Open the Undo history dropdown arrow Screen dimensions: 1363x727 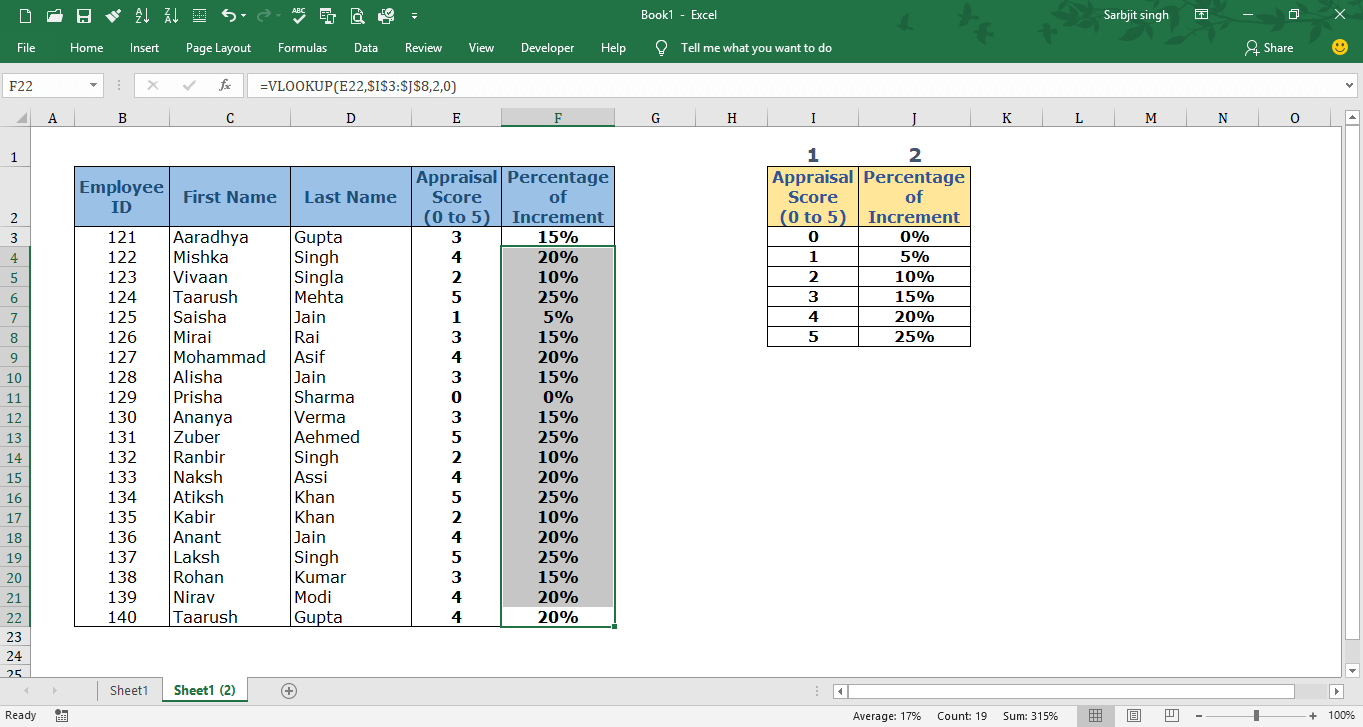(x=245, y=16)
